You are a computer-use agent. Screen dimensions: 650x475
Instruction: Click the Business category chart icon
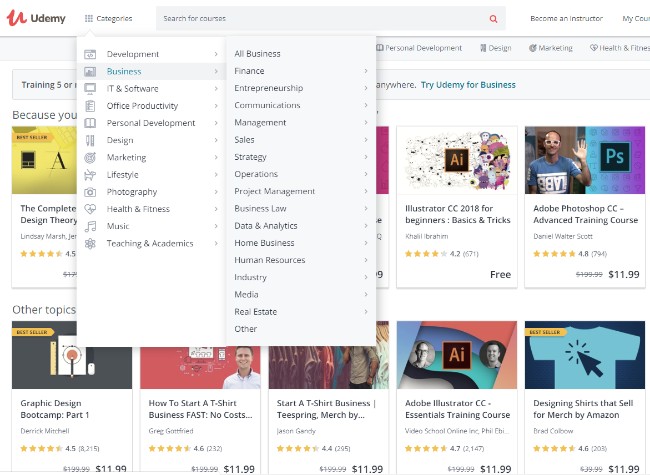pos(90,72)
